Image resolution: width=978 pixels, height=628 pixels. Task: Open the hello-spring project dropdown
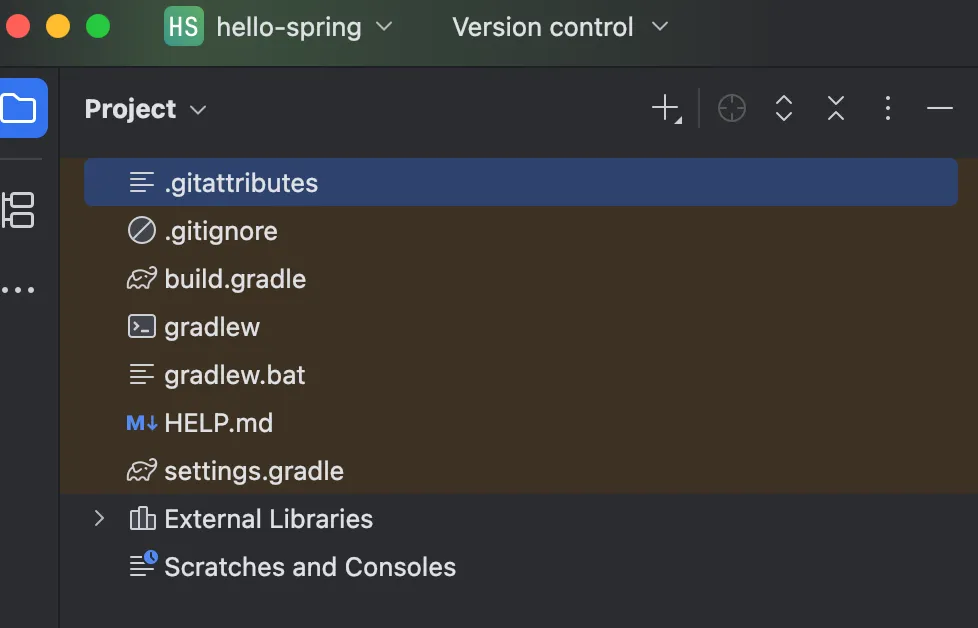(x=304, y=27)
